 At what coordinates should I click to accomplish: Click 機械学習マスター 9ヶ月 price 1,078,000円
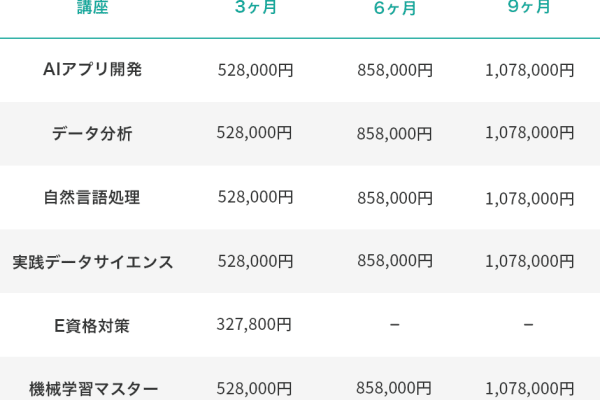click(x=529, y=388)
